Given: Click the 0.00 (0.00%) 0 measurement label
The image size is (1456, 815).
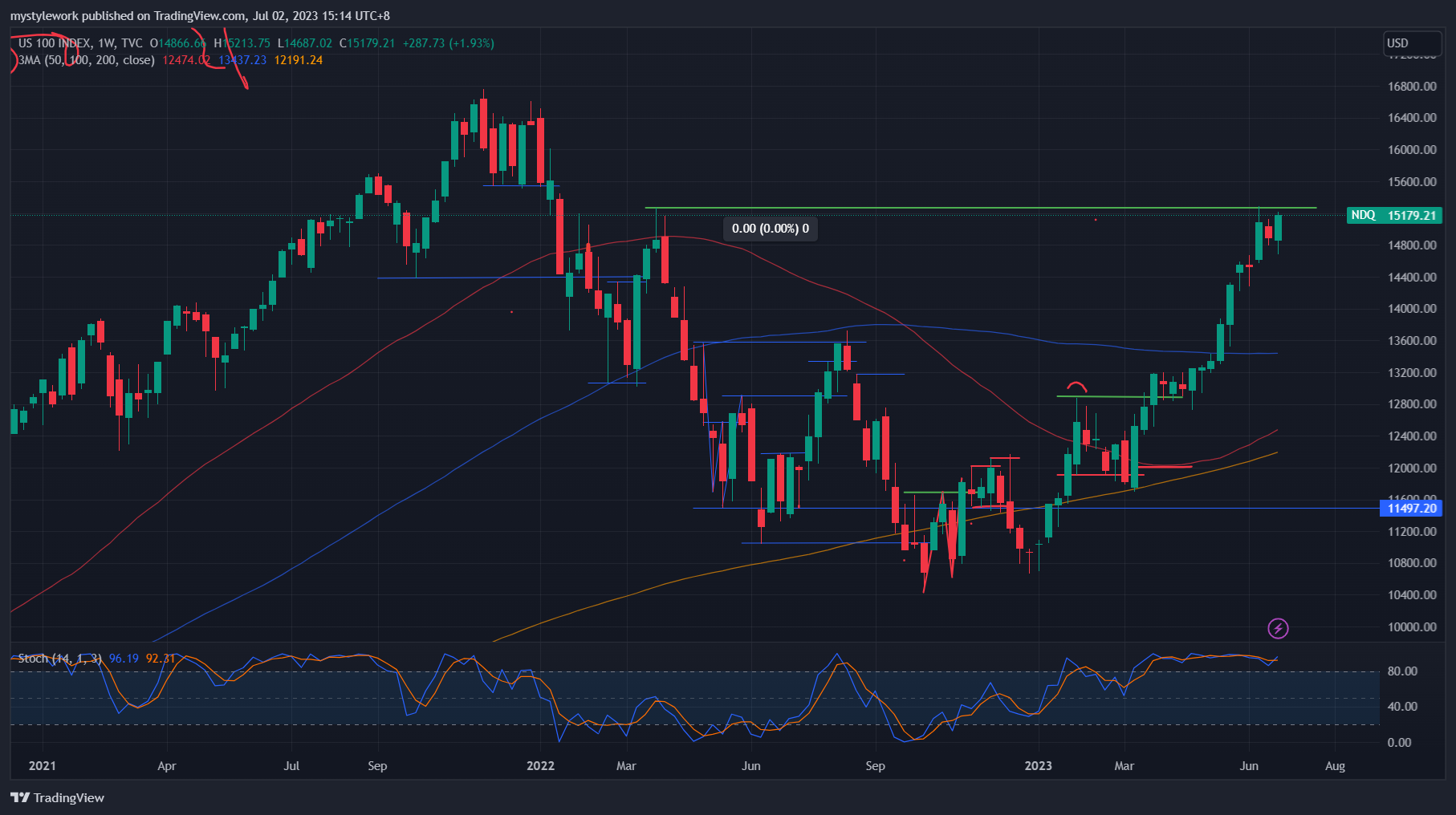Looking at the screenshot, I should coord(771,229).
